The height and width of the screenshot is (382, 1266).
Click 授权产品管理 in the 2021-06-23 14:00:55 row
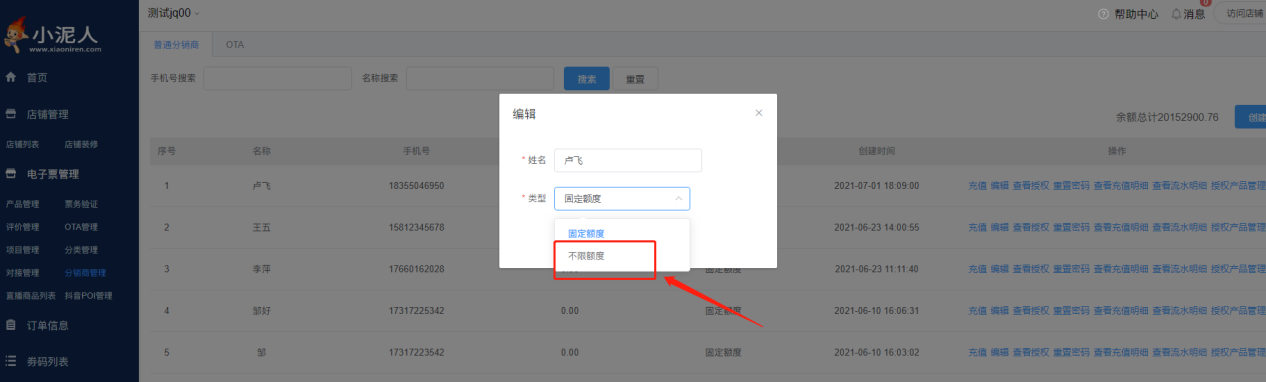coord(1238,227)
